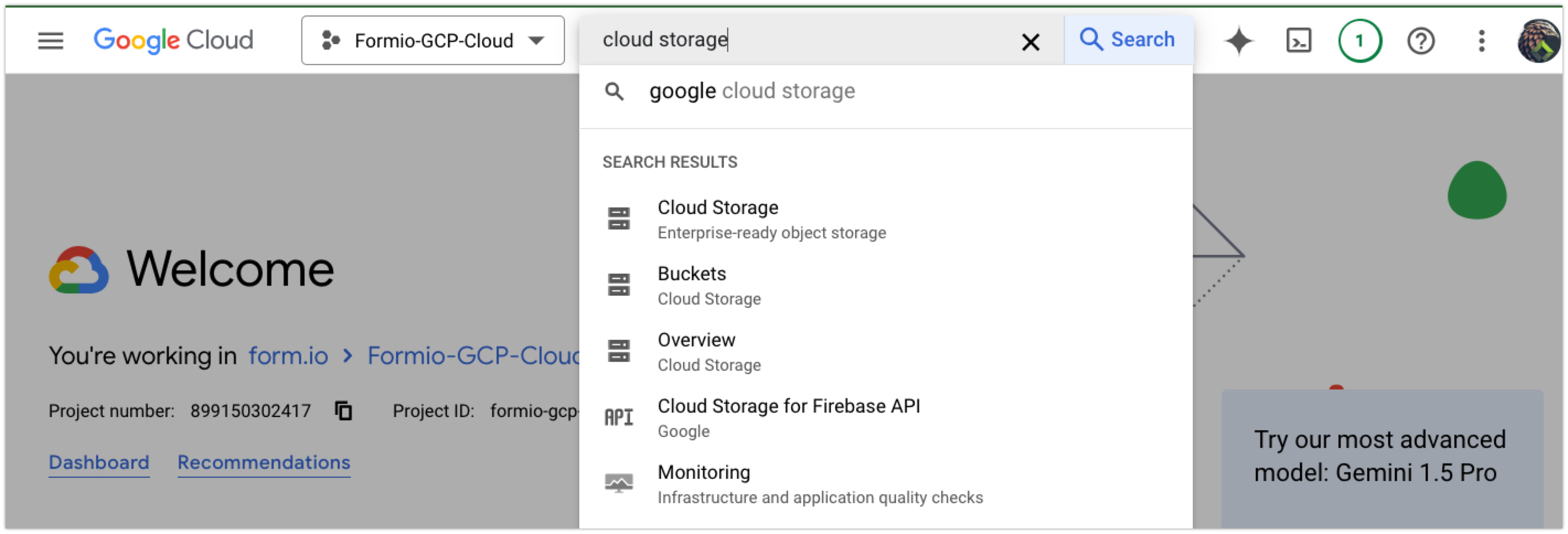Click the Monitoring chart icon

[618, 483]
